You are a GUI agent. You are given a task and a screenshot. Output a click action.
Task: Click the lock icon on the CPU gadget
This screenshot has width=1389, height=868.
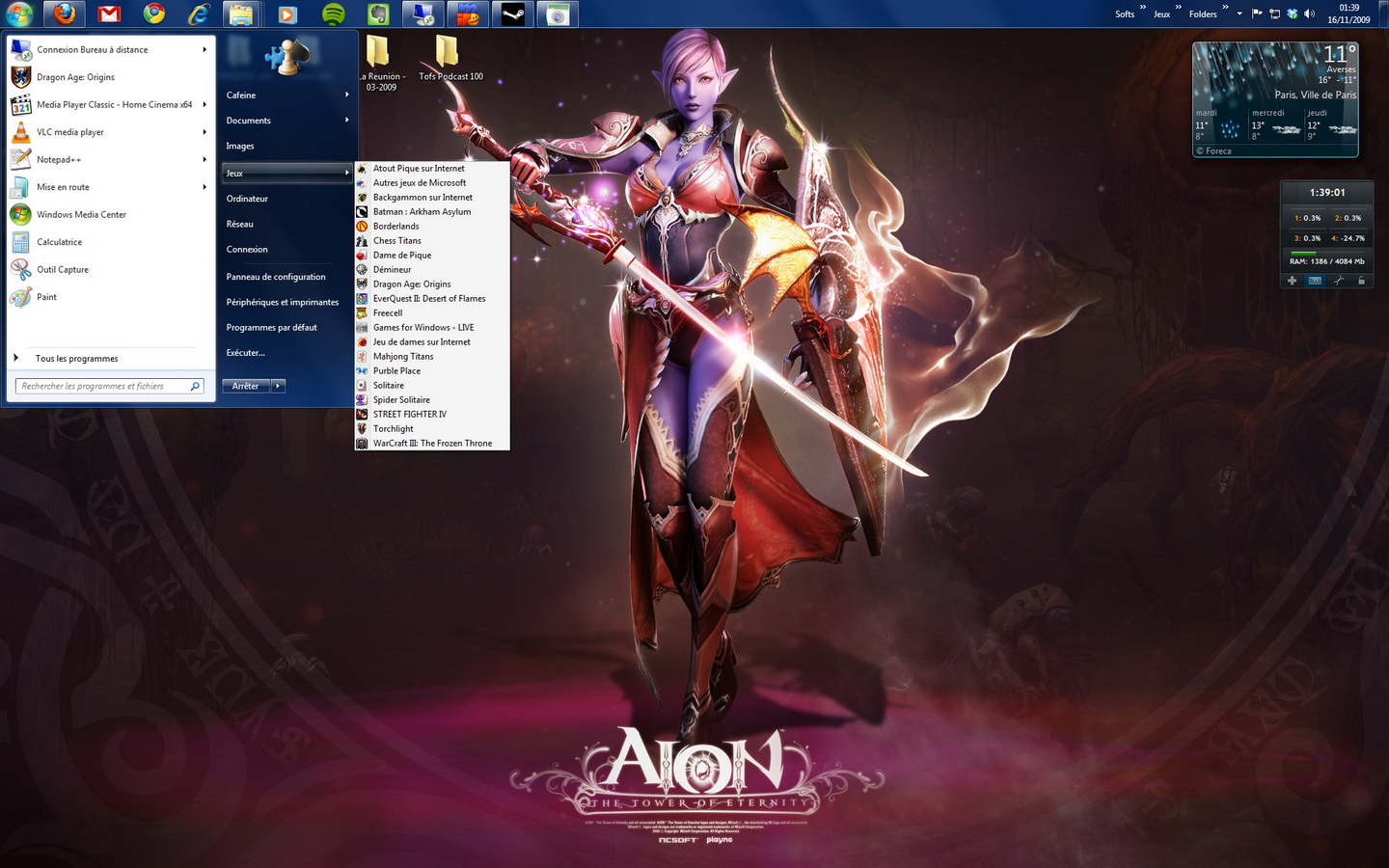point(1361,281)
